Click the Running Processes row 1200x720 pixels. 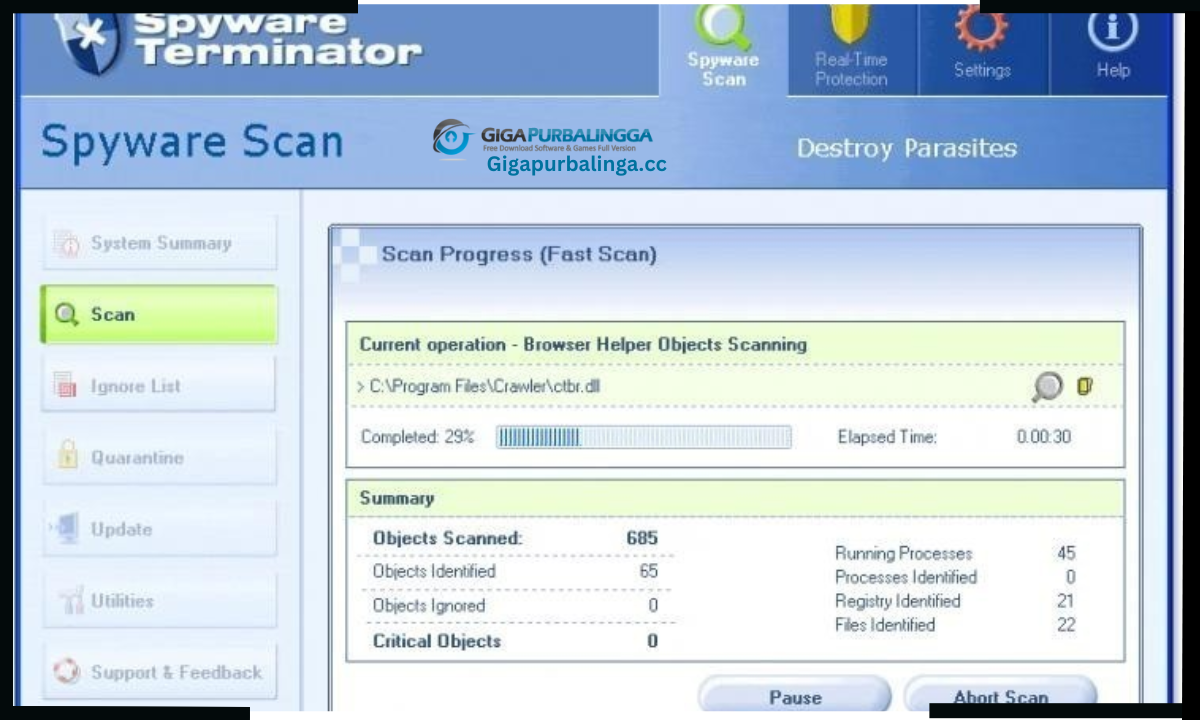point(955,553)
